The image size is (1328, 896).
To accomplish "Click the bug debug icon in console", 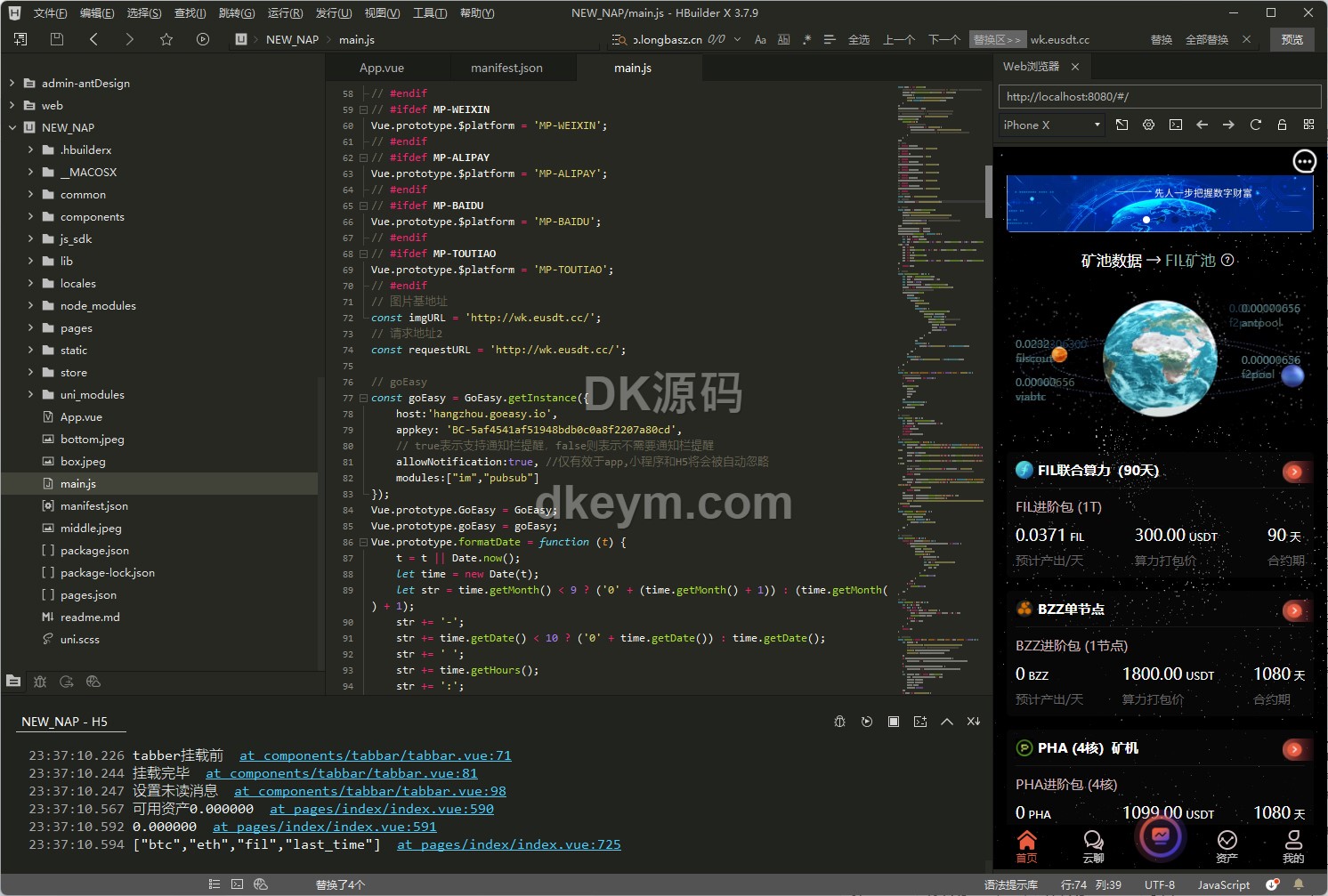I will click(839, 722).
